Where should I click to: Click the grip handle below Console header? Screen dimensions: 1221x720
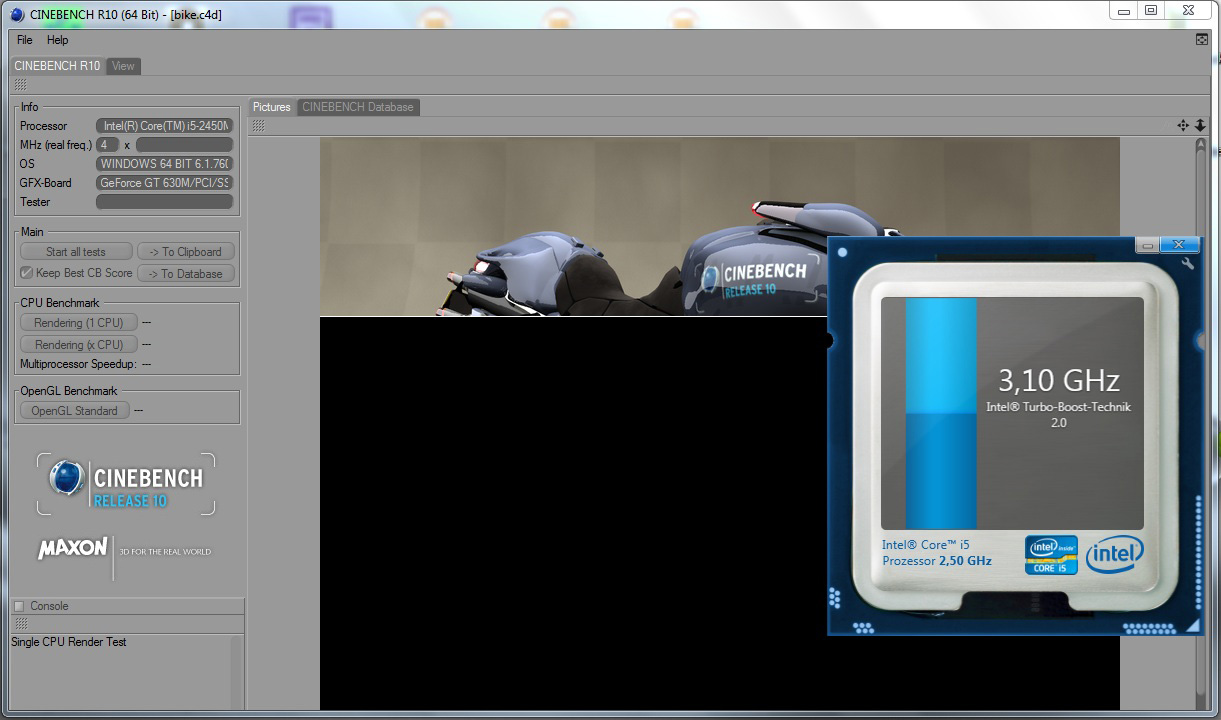click(x=20, y=624)
